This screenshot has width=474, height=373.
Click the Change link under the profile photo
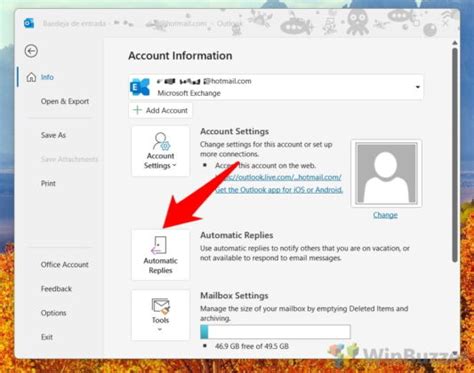point(385,215)
